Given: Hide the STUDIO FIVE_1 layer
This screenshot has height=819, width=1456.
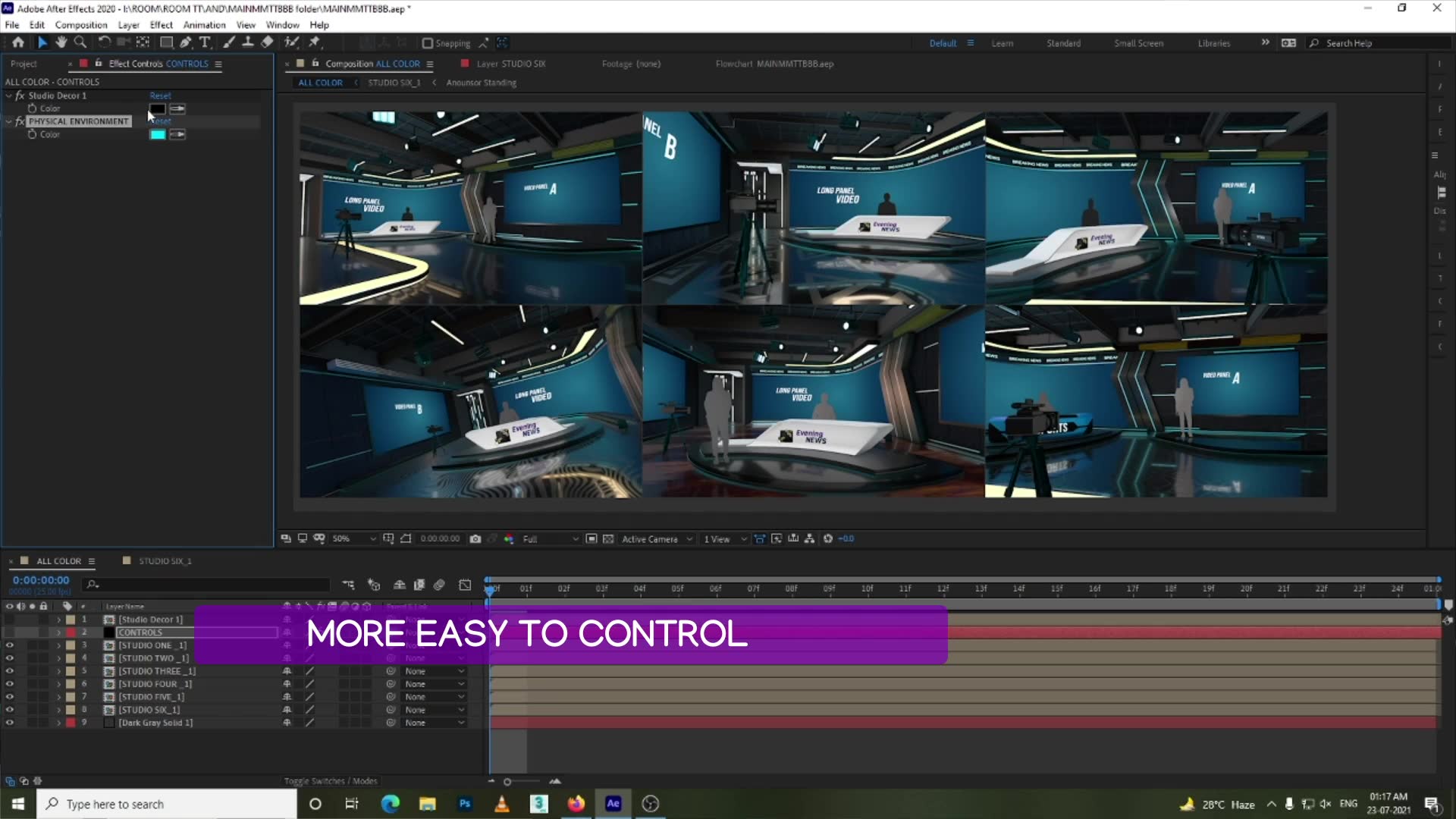Looking at the screenshot, I should tap(9, 698).
